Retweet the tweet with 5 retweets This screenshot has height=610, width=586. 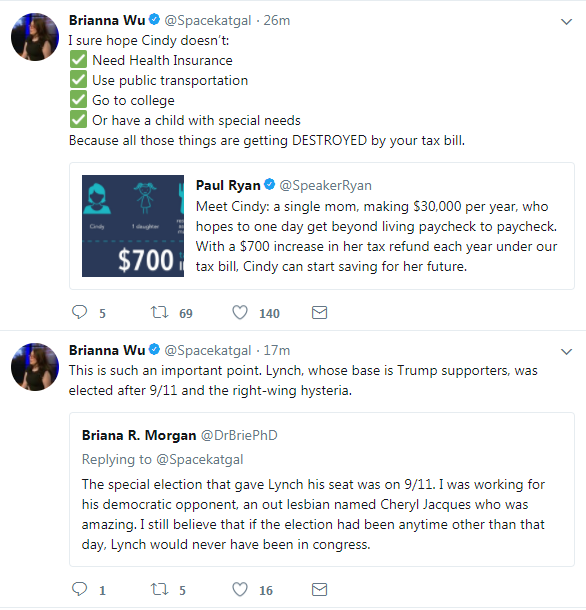(x=160, y=589)
